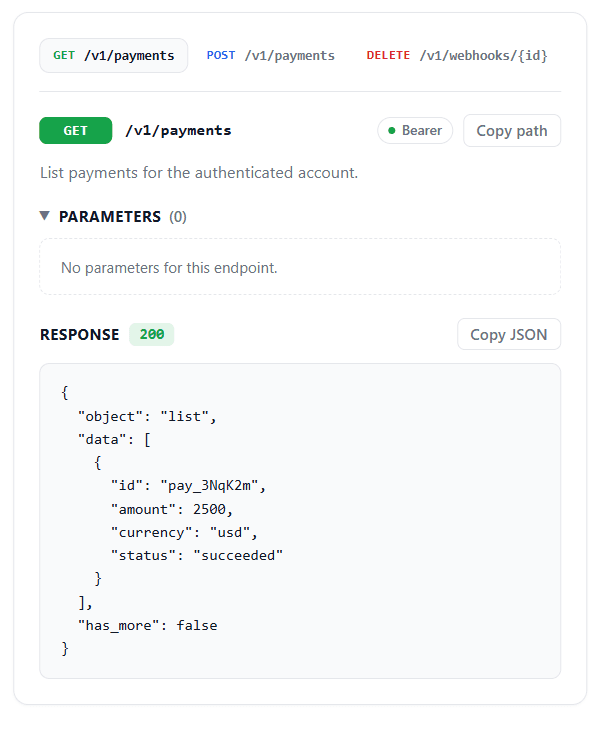Switch to POST /v1/payments tab

click(x=270, y=56)
